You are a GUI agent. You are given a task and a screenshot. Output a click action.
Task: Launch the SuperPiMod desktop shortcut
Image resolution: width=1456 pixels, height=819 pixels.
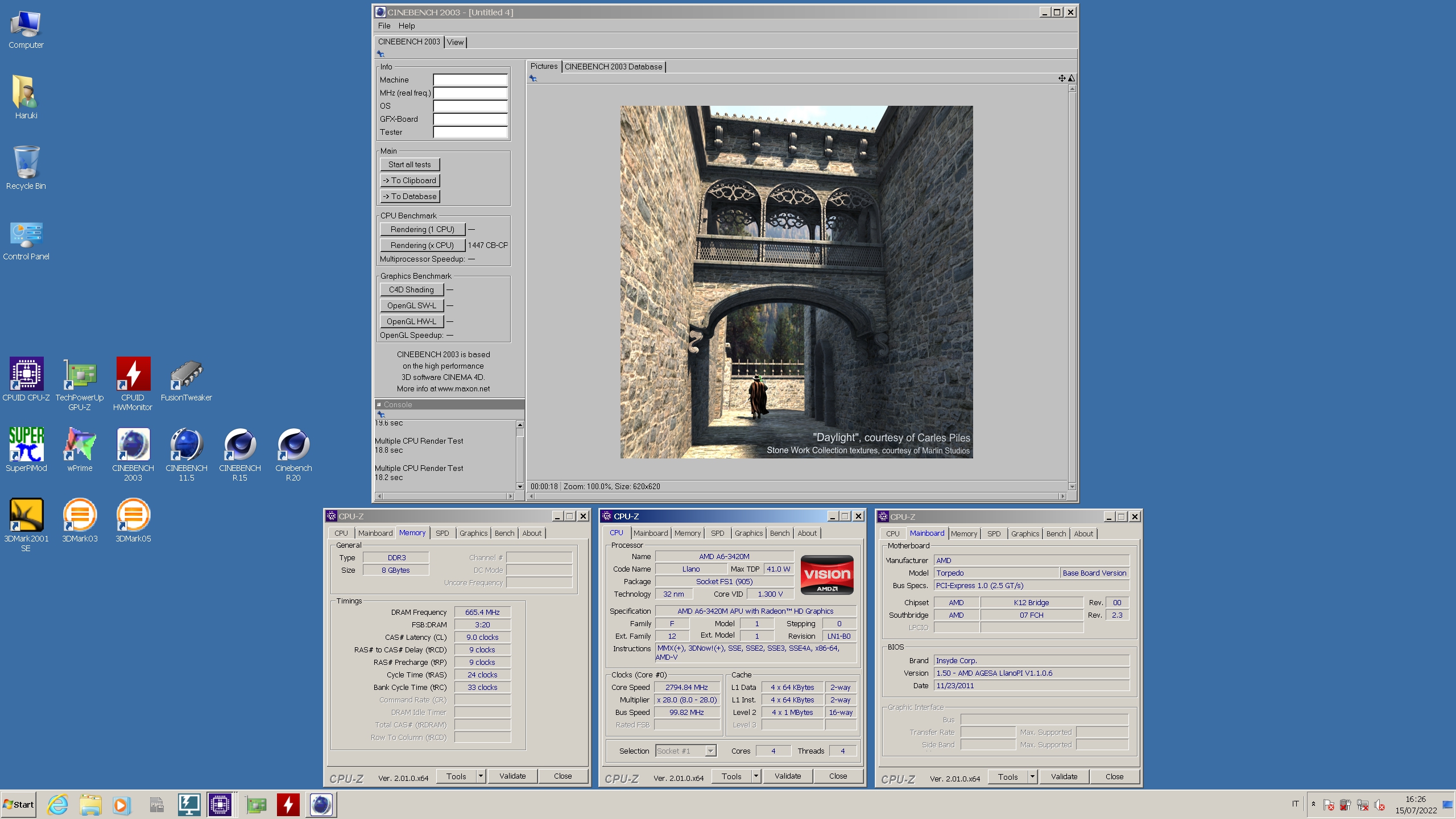[26, 450]
